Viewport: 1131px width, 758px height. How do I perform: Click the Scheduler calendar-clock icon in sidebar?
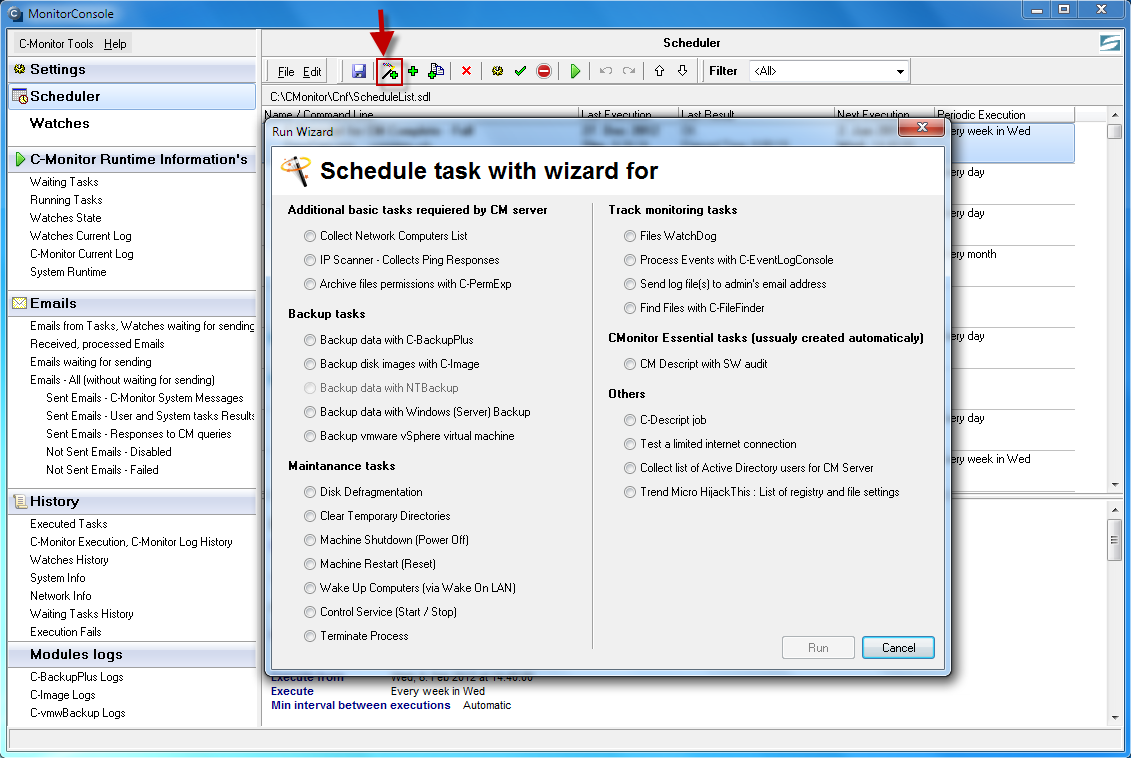[20, 96]
